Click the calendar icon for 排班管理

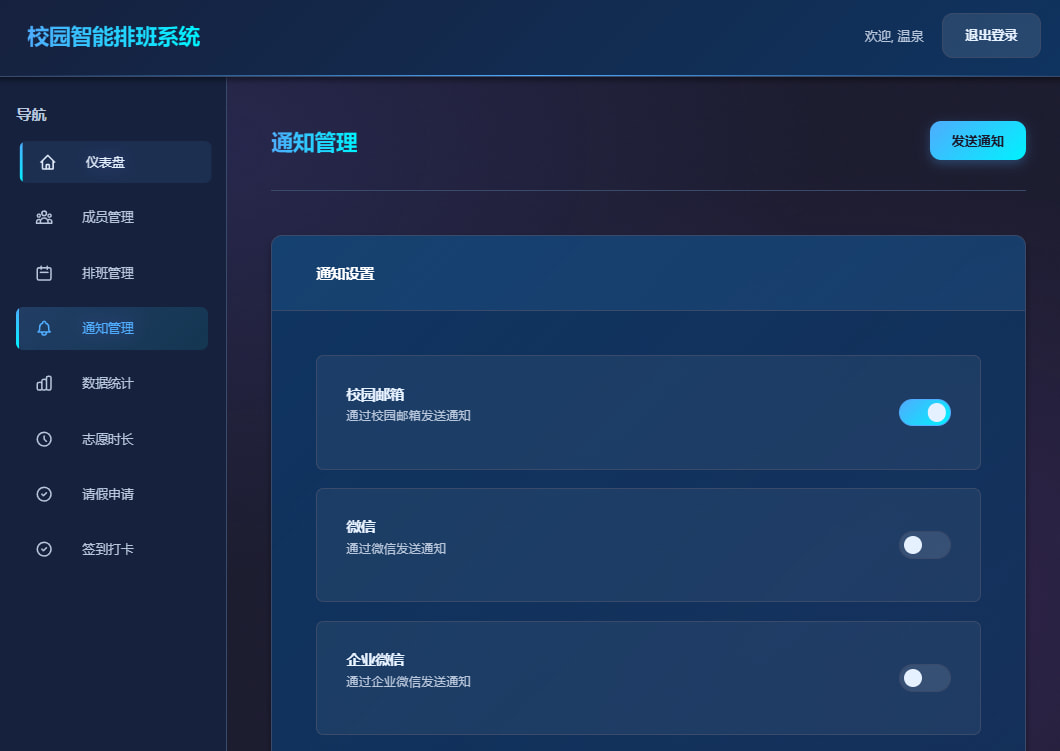44,273
